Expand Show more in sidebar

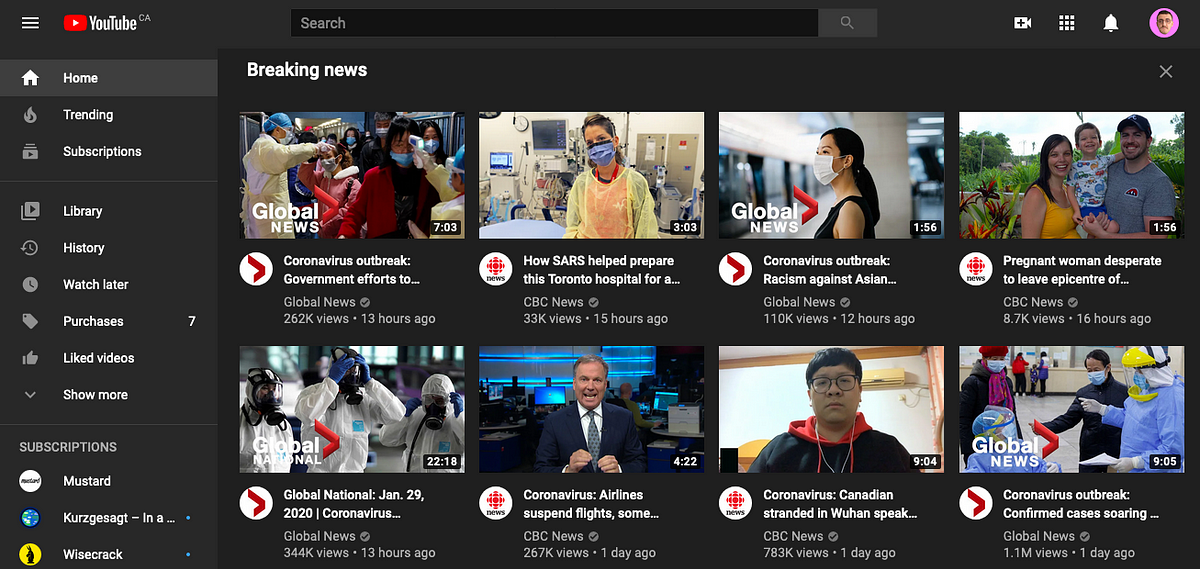95,395
